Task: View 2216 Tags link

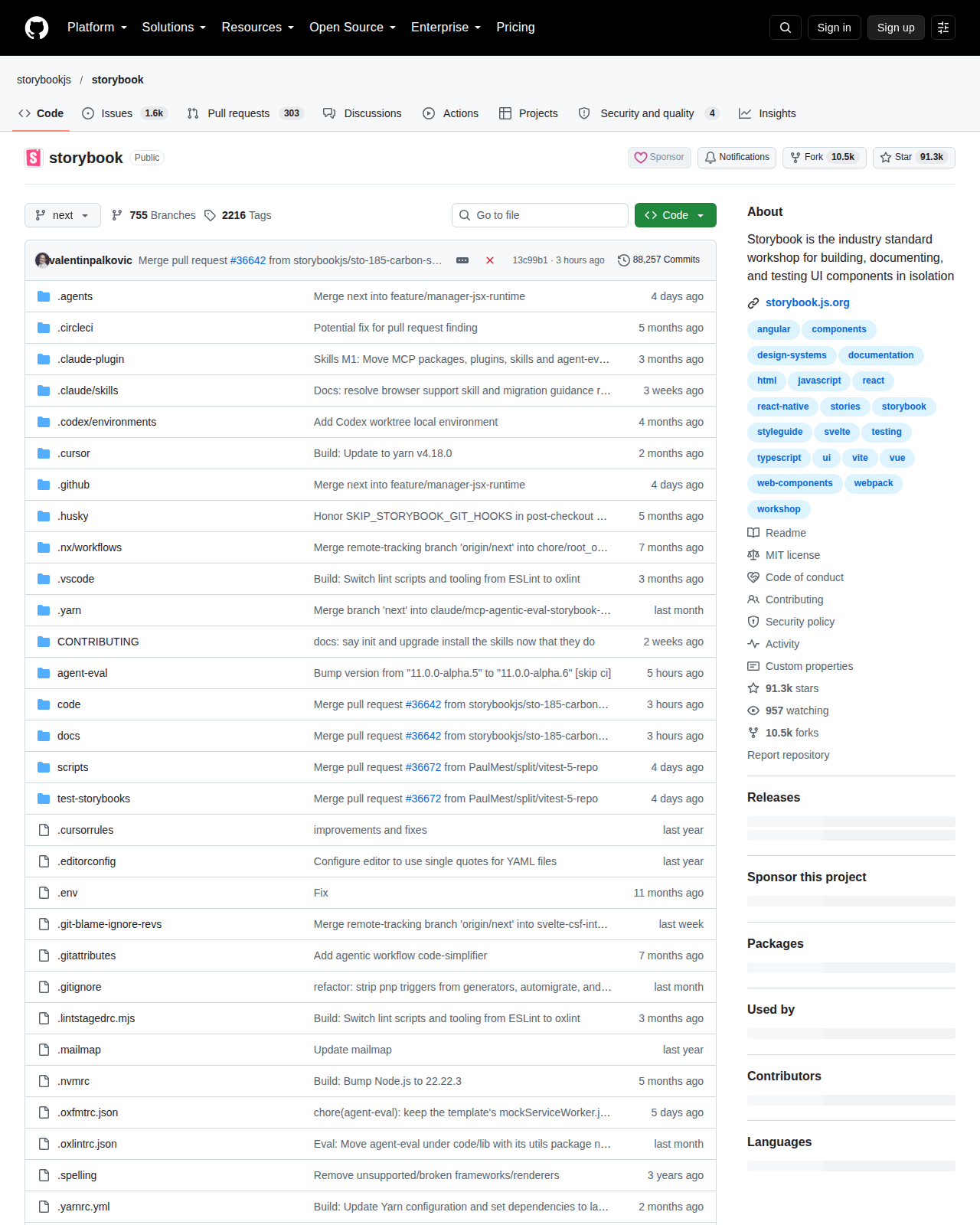Action: point(238,215)
